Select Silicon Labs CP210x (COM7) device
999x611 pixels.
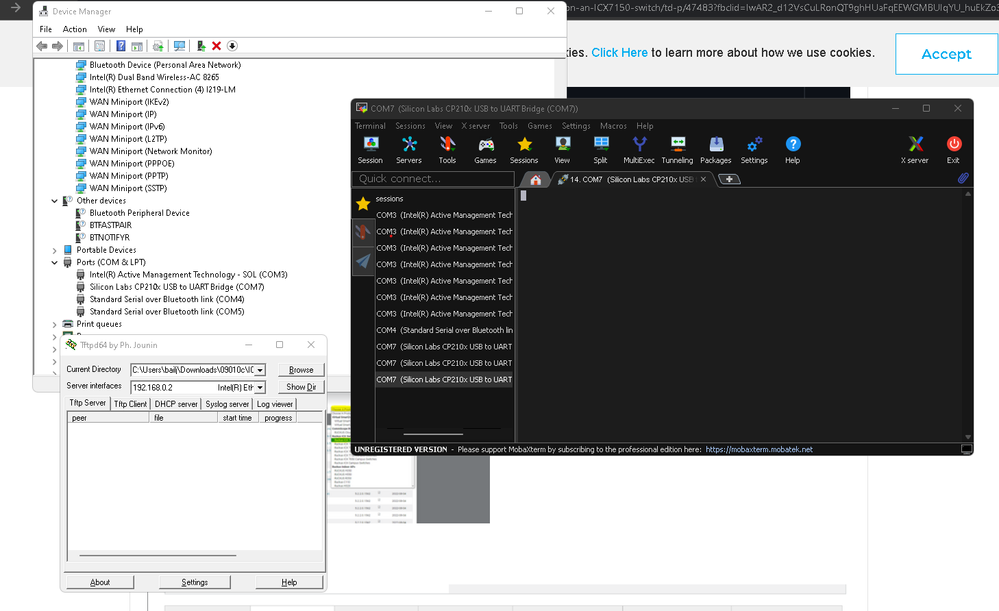[176, 287]
